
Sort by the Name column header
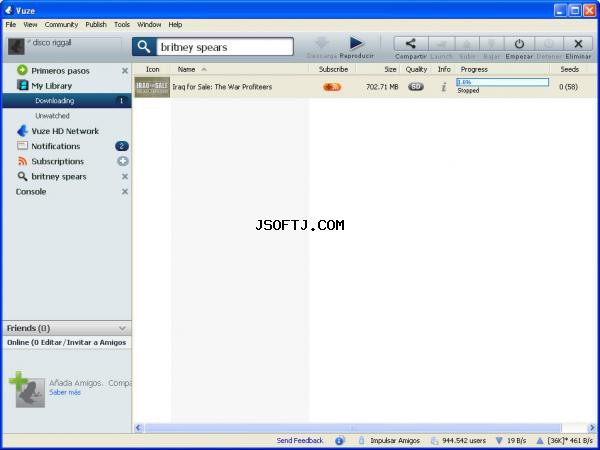[186, 69]
